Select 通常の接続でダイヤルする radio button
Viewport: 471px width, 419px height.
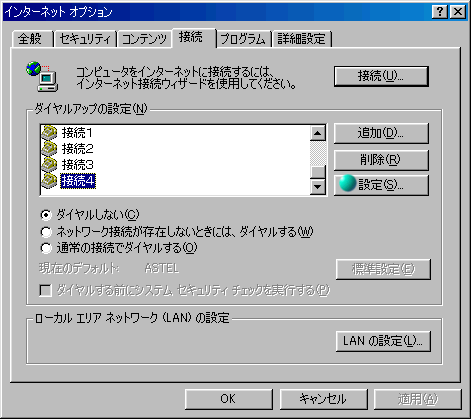46,248
